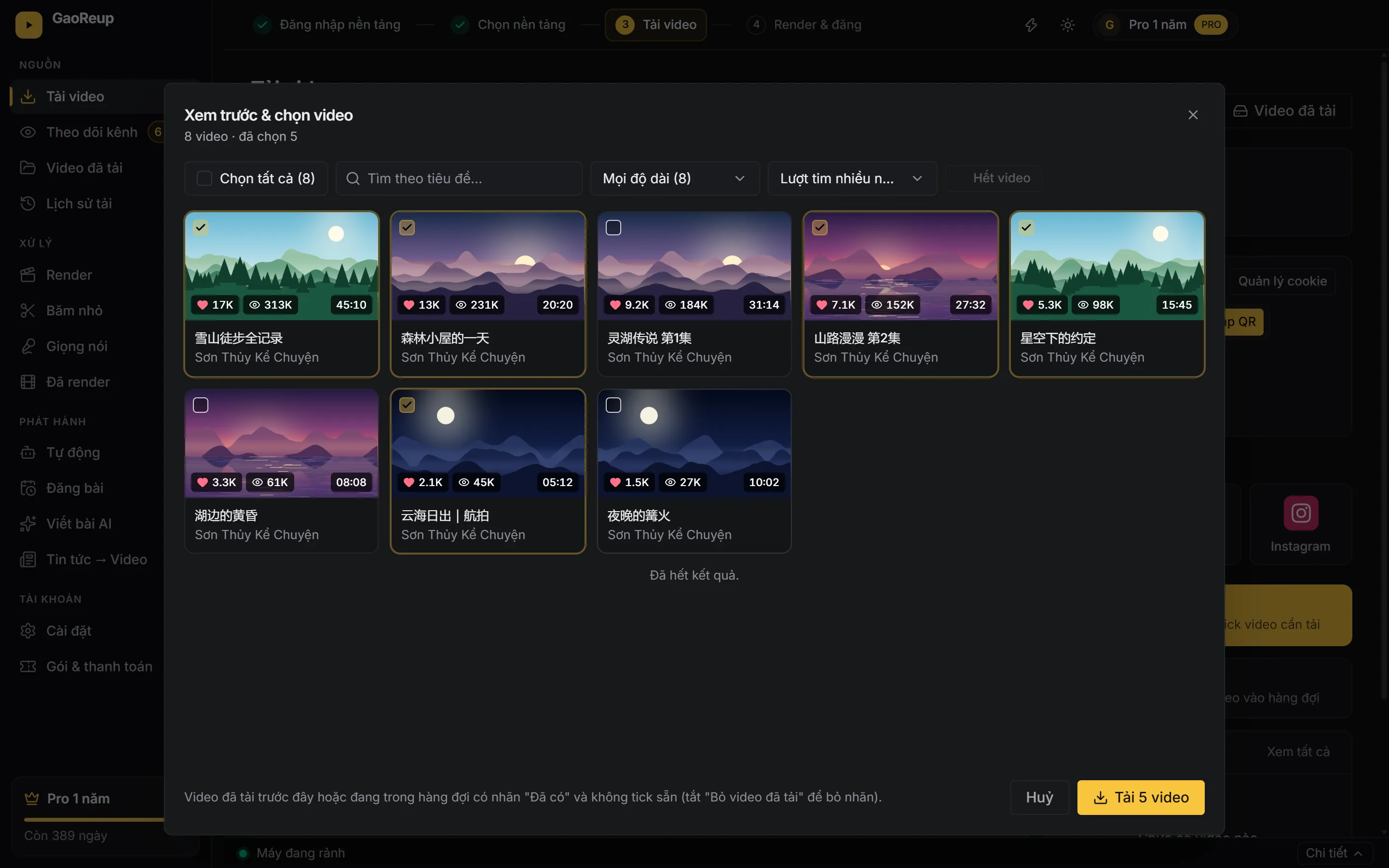Image resolution: width=1389 pixels, height=868 pixels.
Task: Check the 灵湖传说 第1集 video checkbox
Action: (613, 227)
